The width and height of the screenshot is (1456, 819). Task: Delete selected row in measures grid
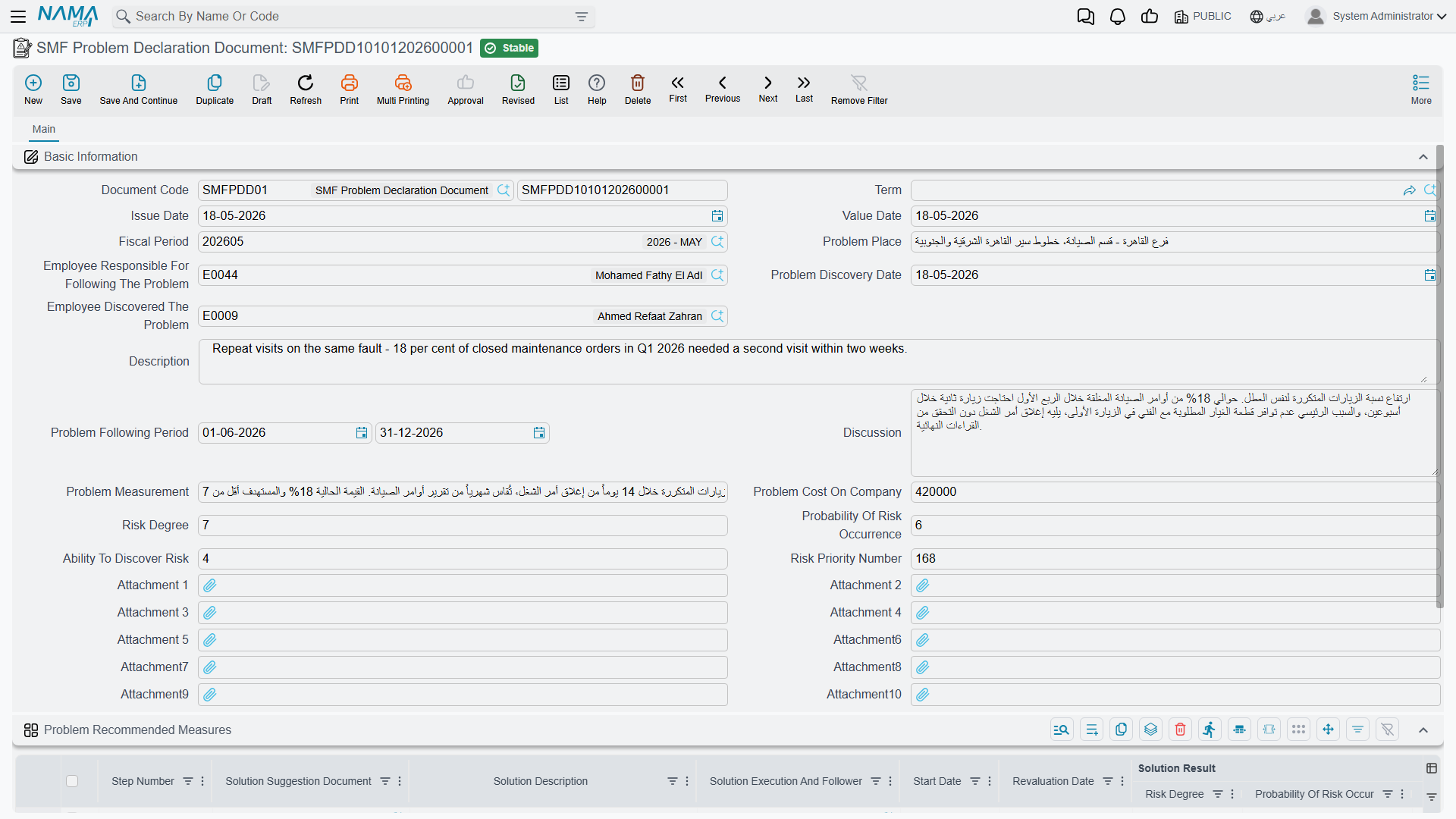click(1180, 730)
